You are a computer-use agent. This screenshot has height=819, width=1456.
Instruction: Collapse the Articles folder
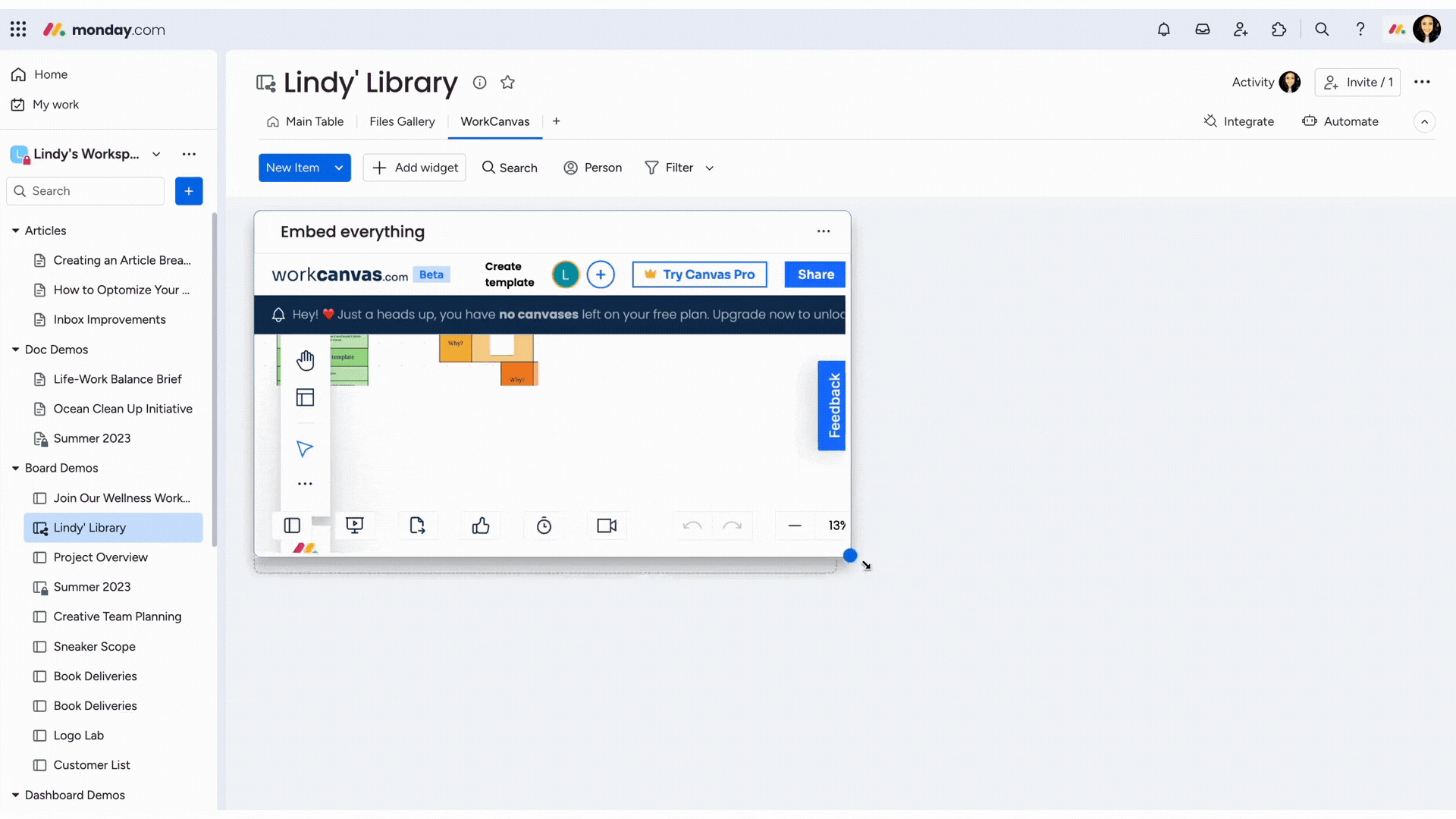tap(15, 231)
